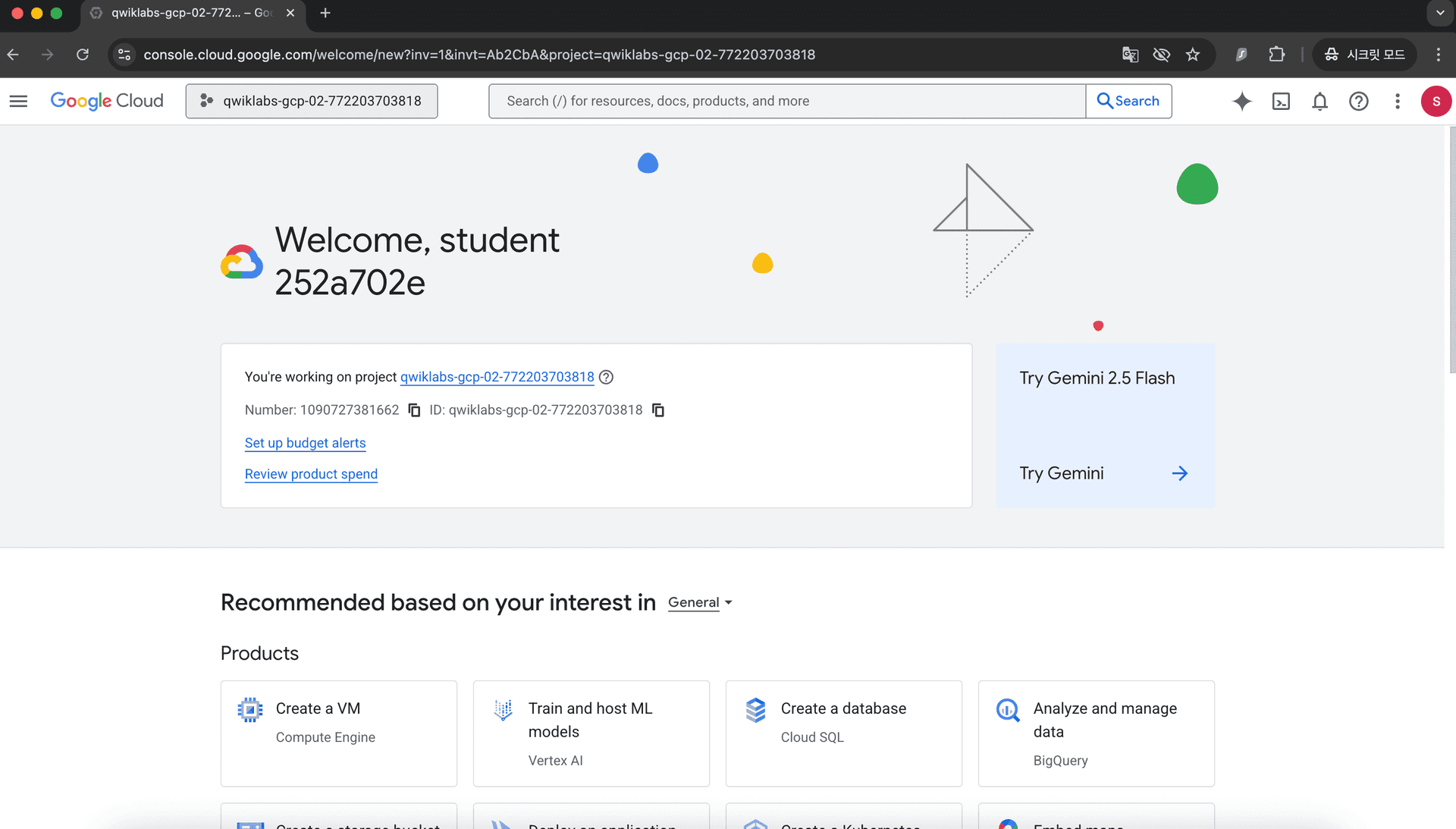Viewport: 1456px width, 829px height.
Task: Click the Products section heading
Action: [x=259, y=653]
